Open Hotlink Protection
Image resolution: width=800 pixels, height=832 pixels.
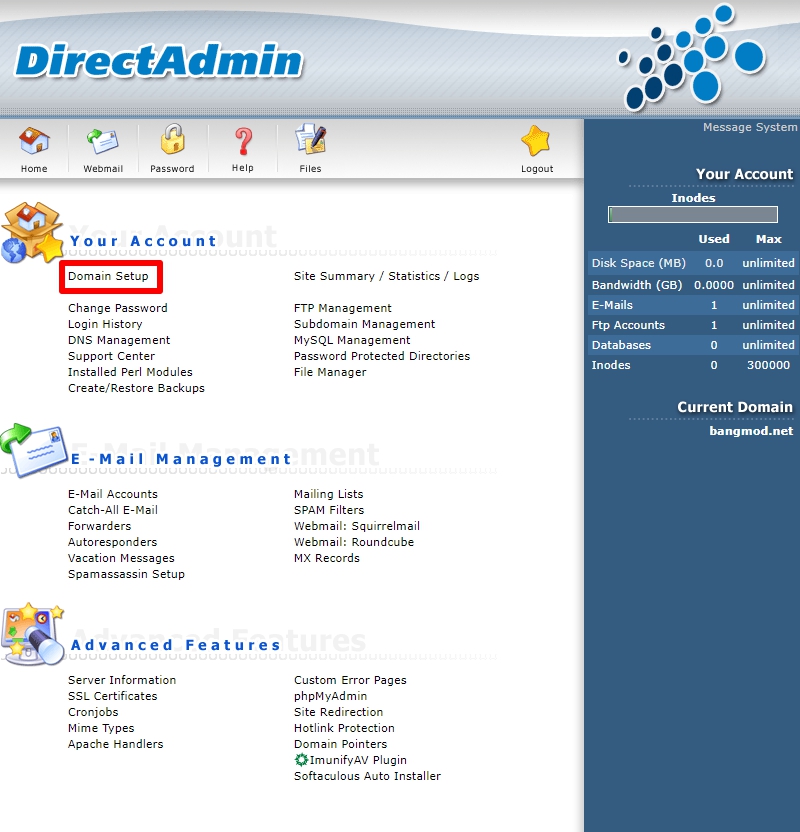tap(344, 727)
